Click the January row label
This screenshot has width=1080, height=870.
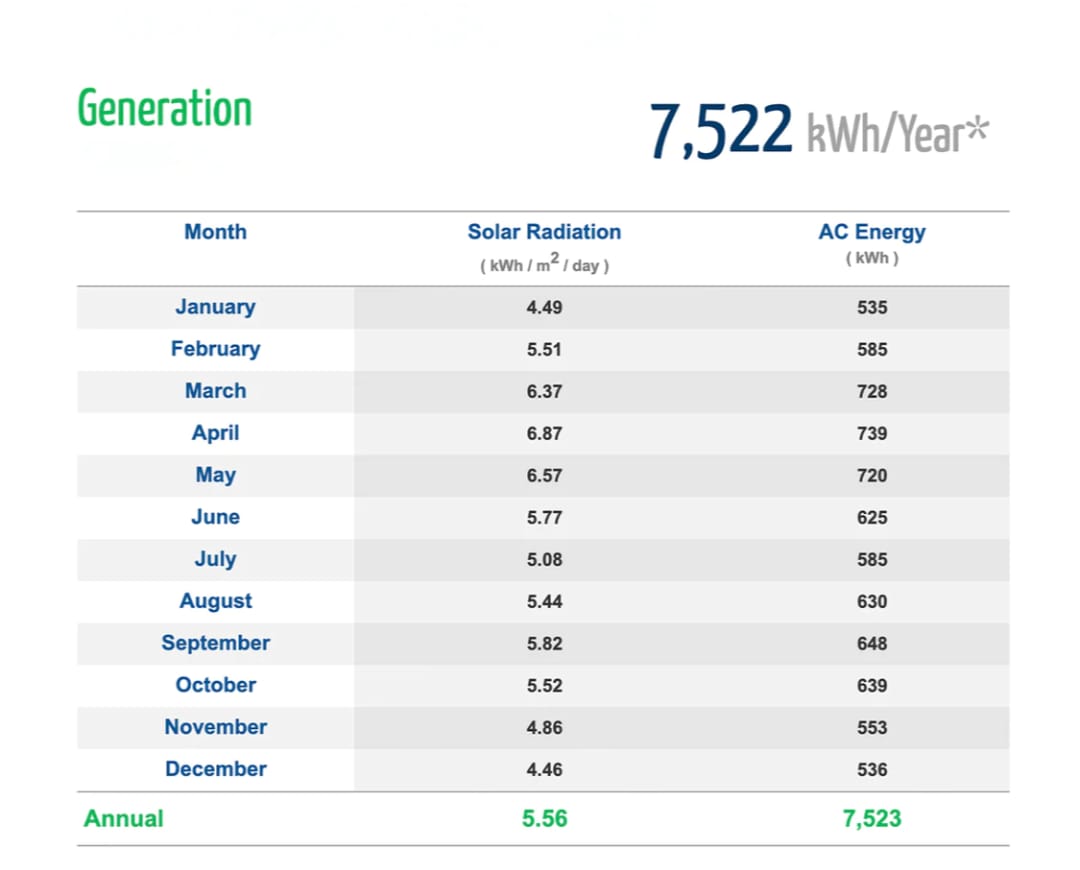click(215, 307)
